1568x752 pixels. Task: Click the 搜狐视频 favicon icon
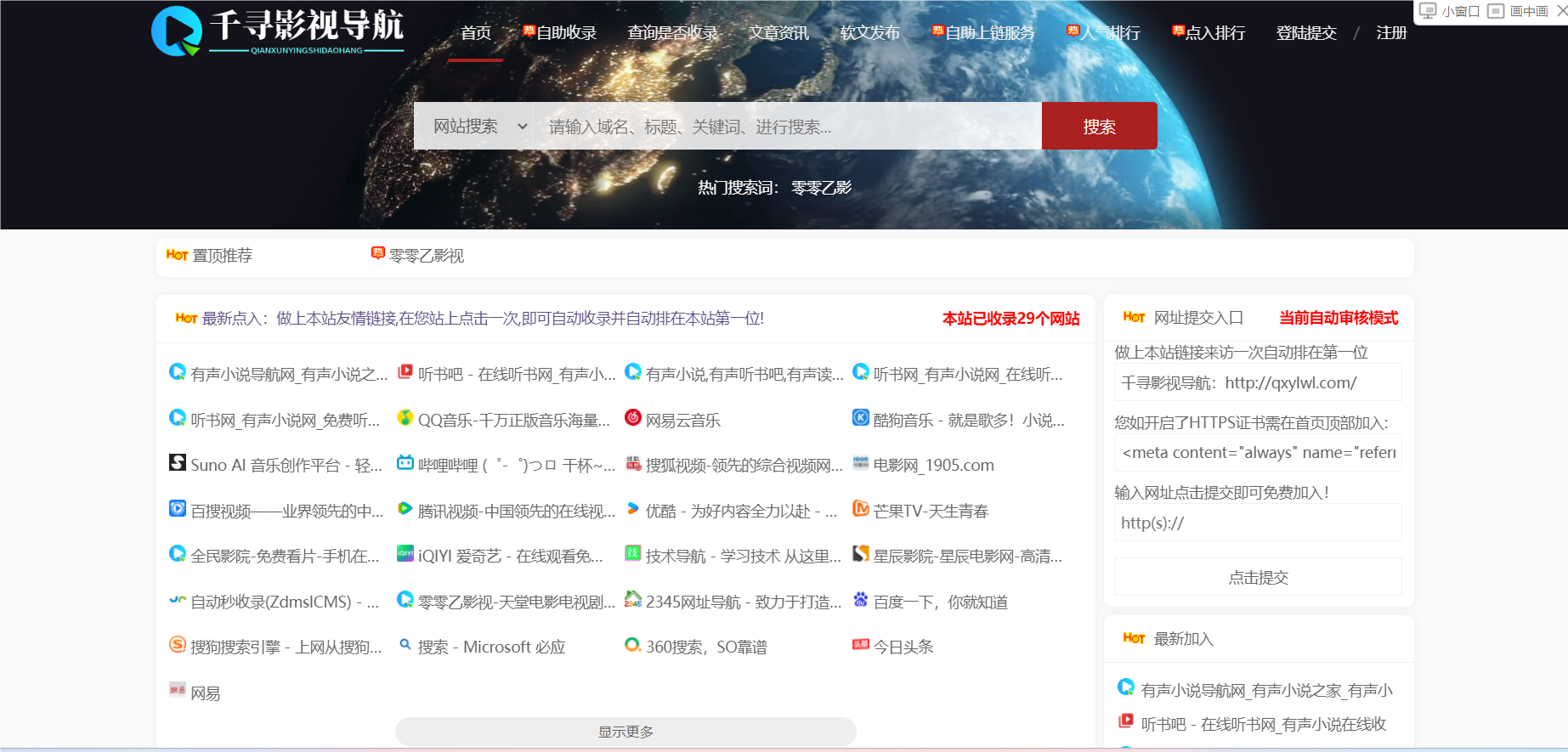coord(633,463)
